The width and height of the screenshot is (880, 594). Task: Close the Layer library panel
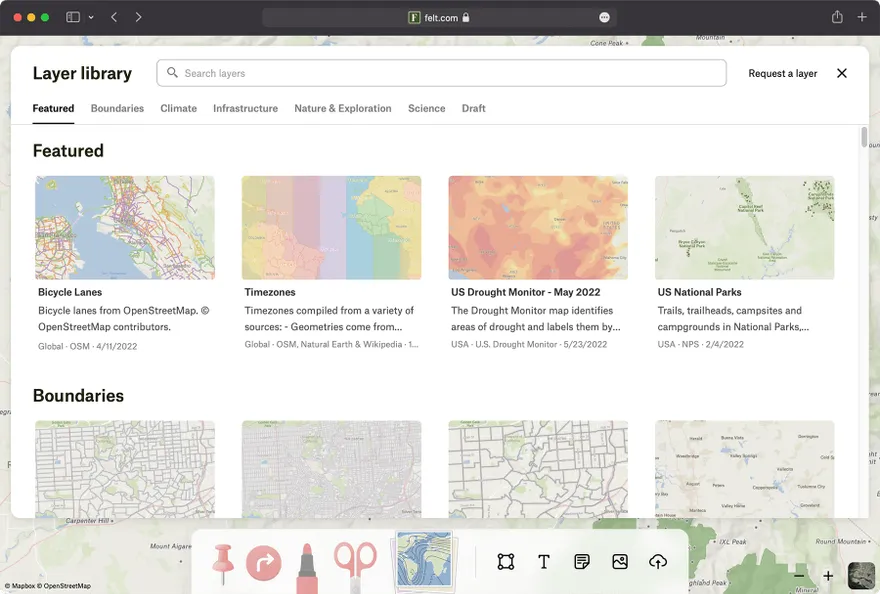tap(842, 73)
